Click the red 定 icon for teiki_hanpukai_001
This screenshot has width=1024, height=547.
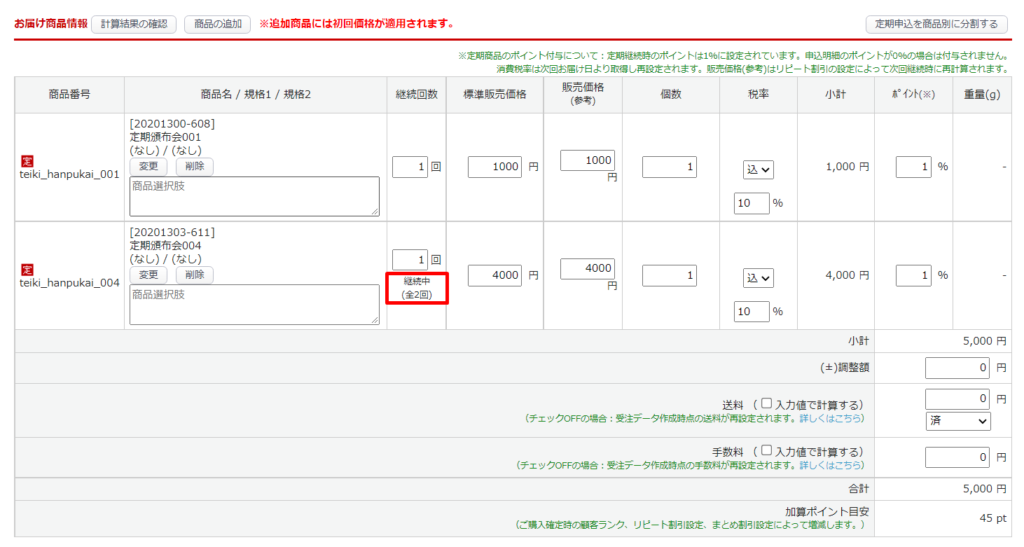[x=27, y=160]
